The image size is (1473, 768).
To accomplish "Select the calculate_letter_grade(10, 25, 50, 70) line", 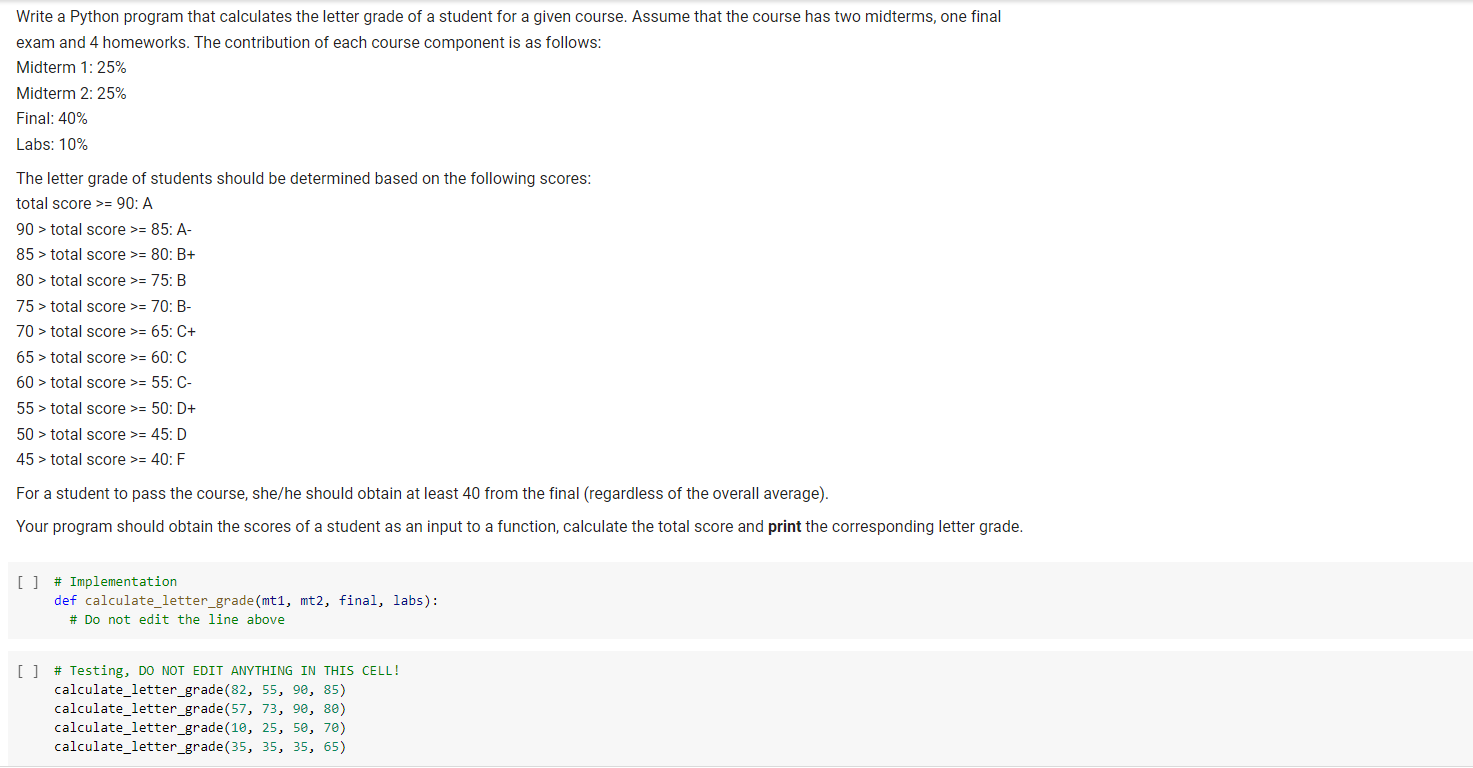I will 200,728.
